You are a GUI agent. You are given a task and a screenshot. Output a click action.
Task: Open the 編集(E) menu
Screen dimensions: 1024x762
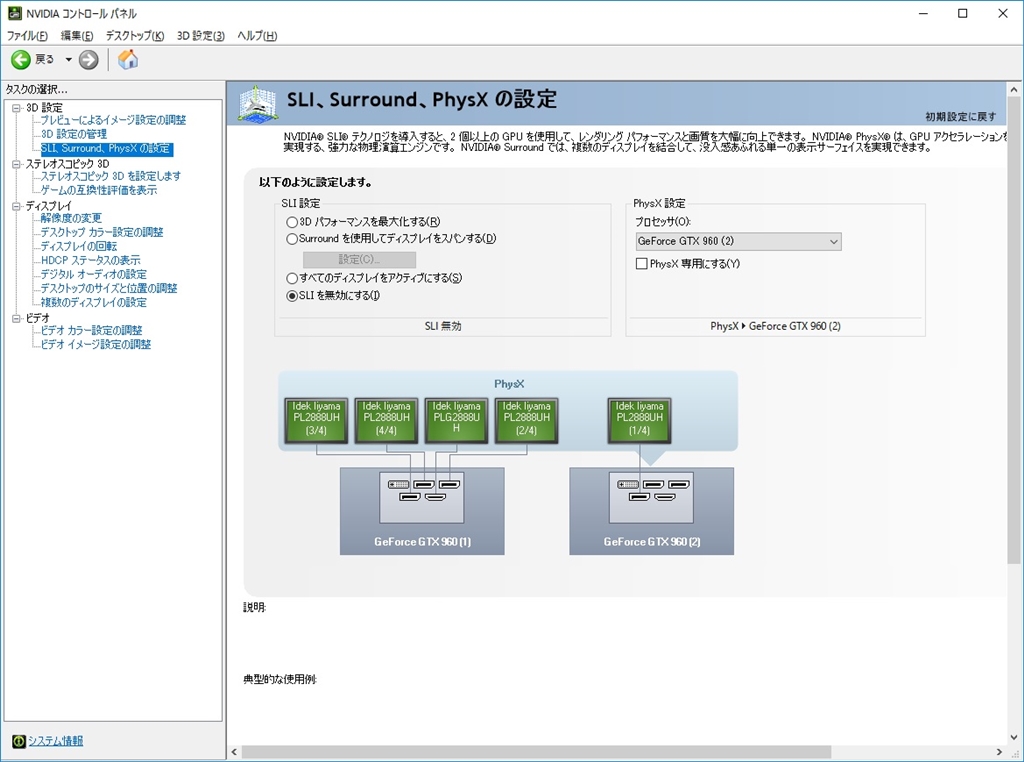(76, 35)
